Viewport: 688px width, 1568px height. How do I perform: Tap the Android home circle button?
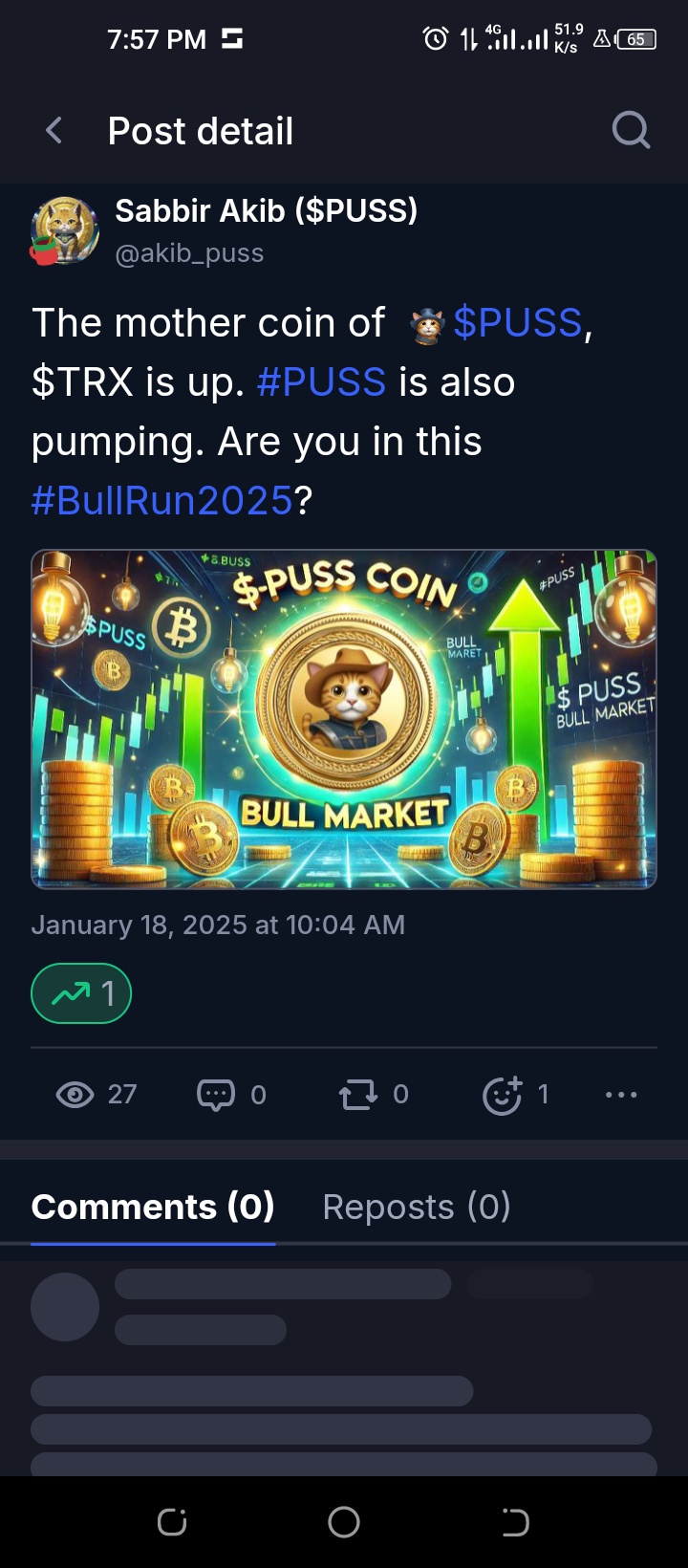click(x=344, y=1521)
